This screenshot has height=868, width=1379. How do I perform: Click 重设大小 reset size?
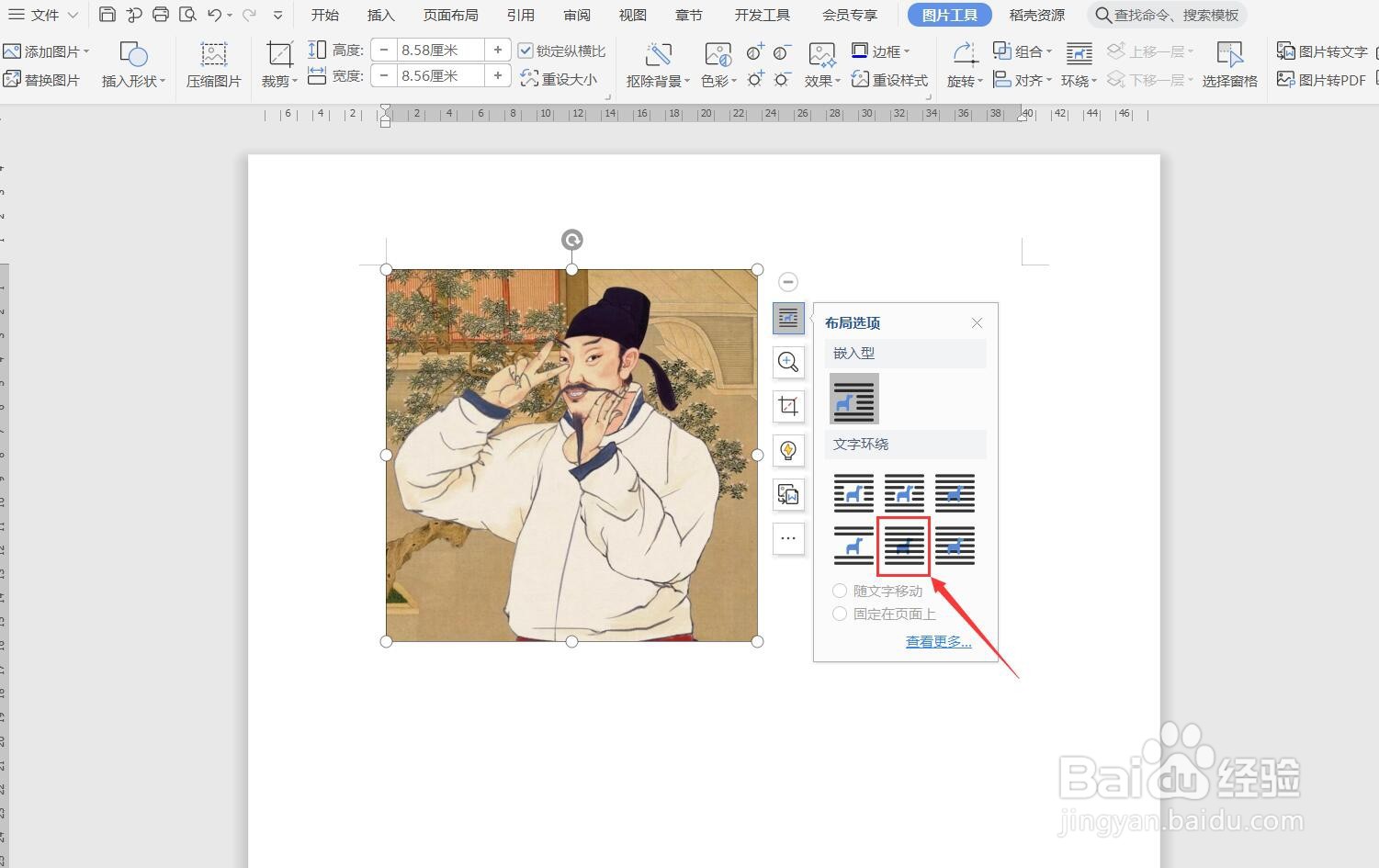[x=559, y=79]
